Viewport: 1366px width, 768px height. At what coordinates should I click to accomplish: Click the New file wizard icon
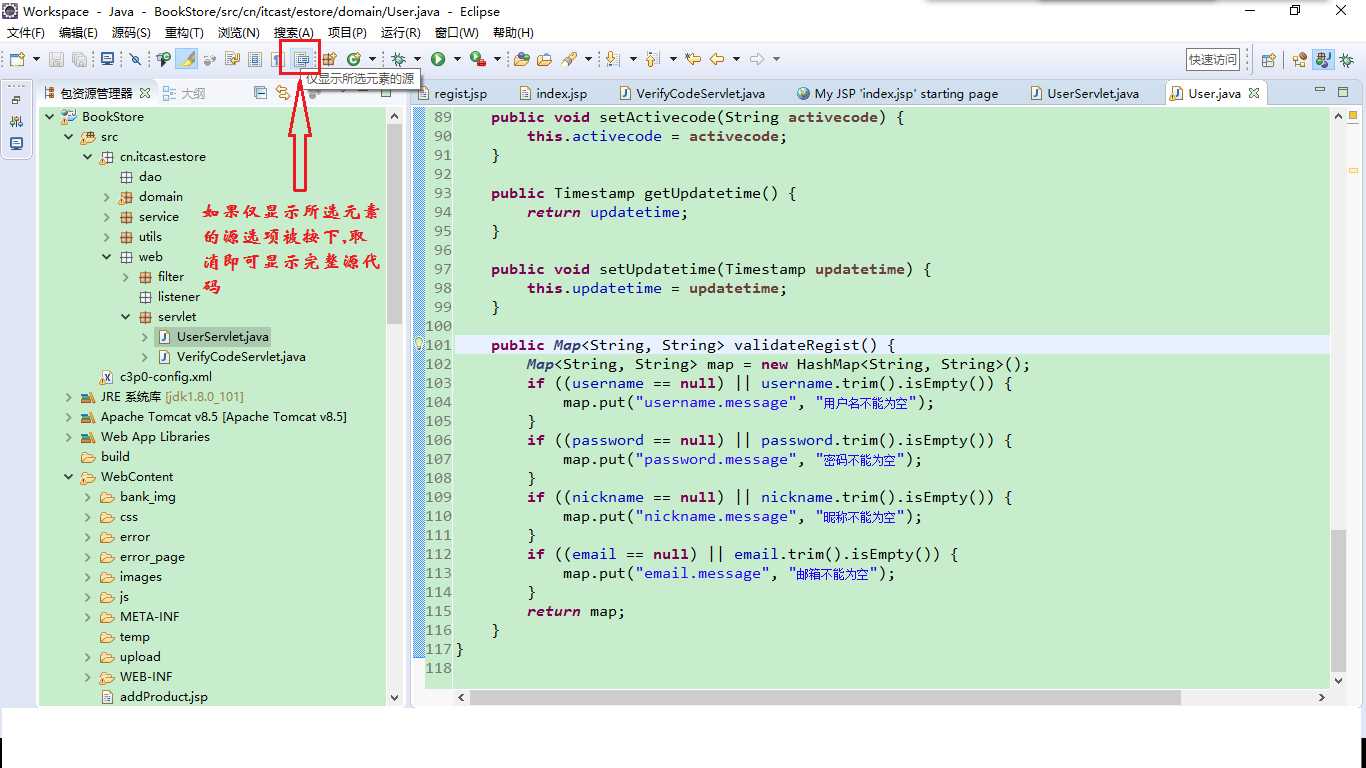pyautogui.click(x=17, y=59)
